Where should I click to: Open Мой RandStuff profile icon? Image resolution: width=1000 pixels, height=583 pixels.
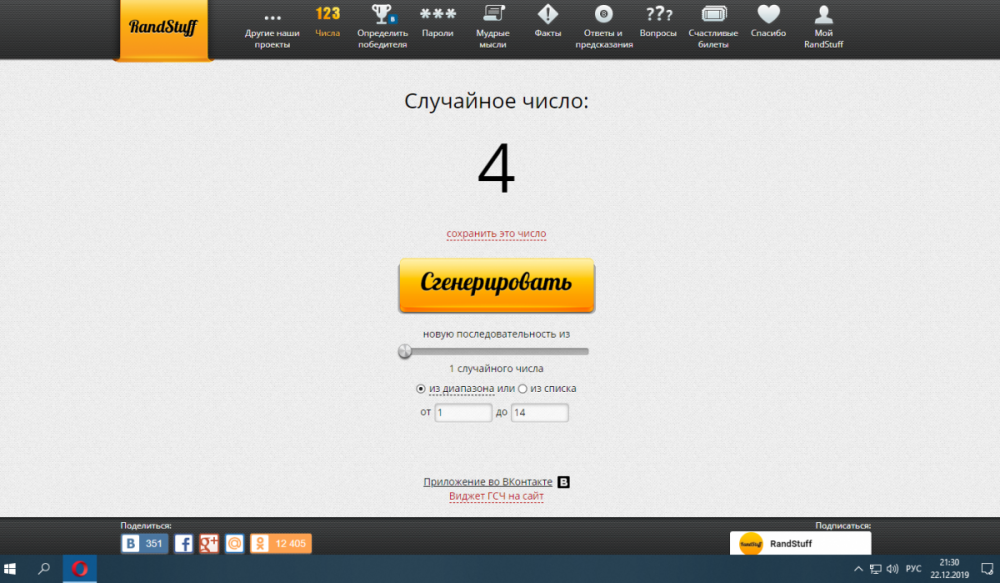pyautogui.click(x=823, y=14)
